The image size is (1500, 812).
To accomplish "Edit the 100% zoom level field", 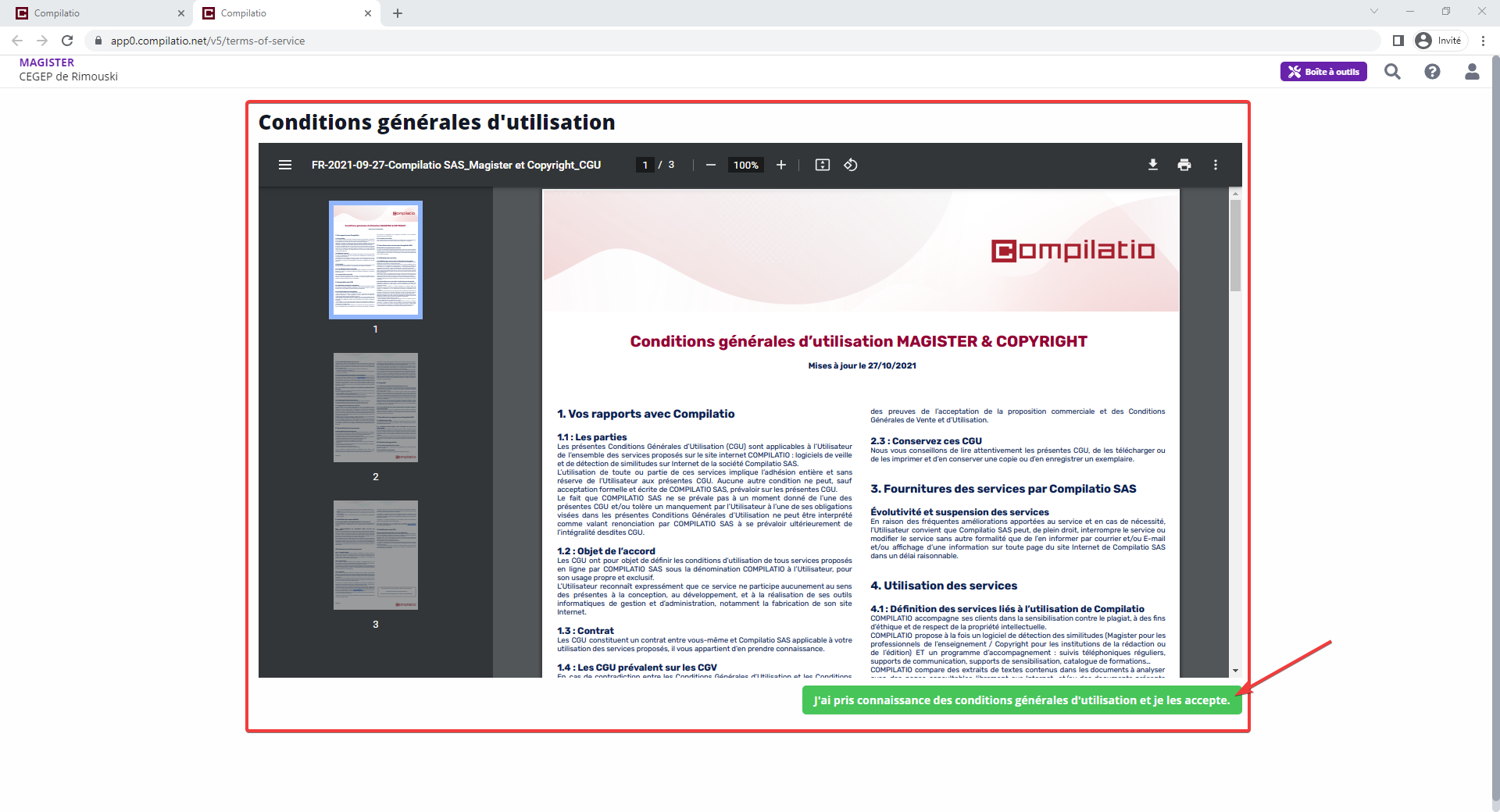I will click(x=746, y=165).
